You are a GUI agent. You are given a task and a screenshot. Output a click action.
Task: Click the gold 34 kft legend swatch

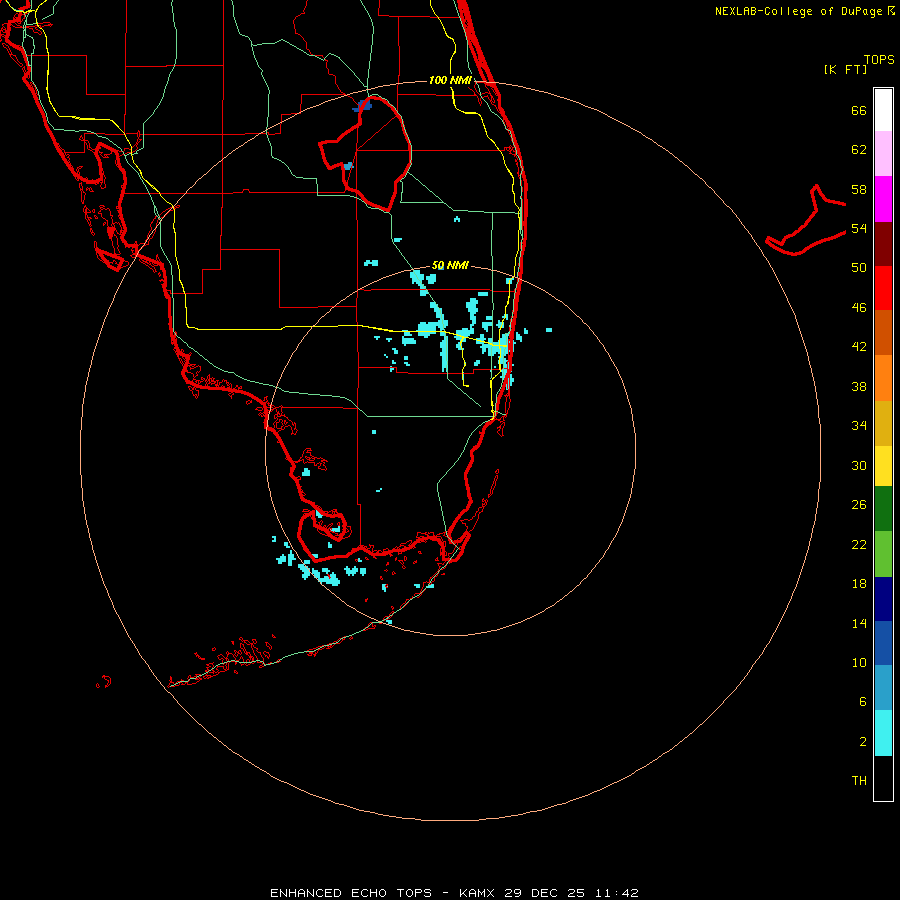coord(883,423)
